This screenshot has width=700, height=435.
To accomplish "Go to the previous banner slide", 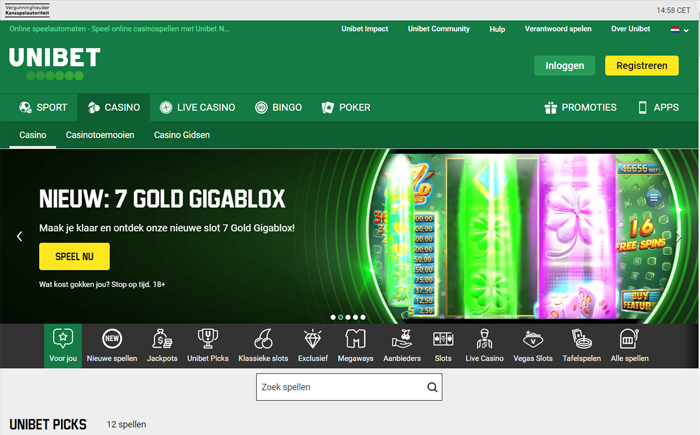I will pos(20,236).
